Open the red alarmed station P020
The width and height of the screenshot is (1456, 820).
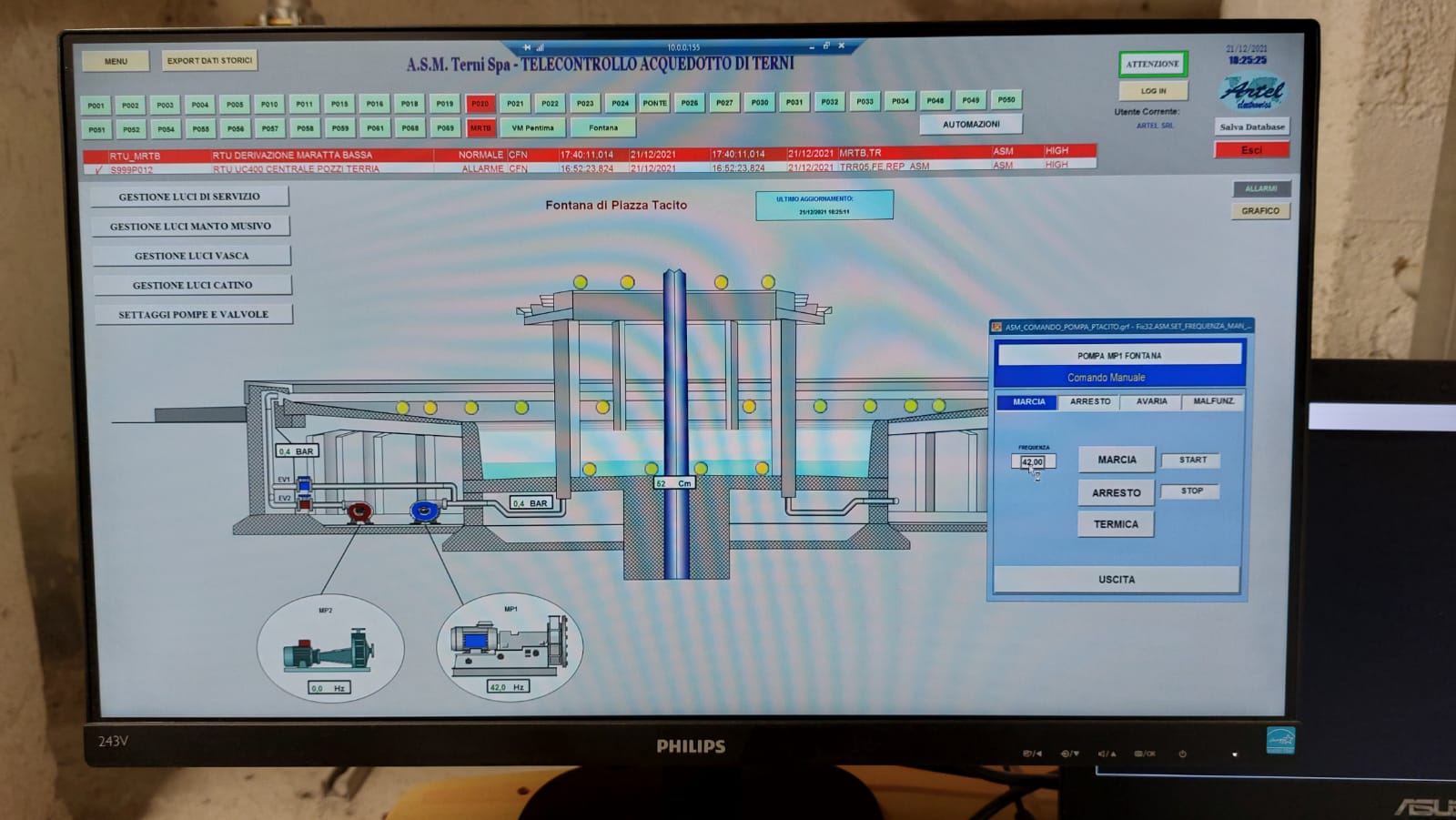(x=480, y=104)
